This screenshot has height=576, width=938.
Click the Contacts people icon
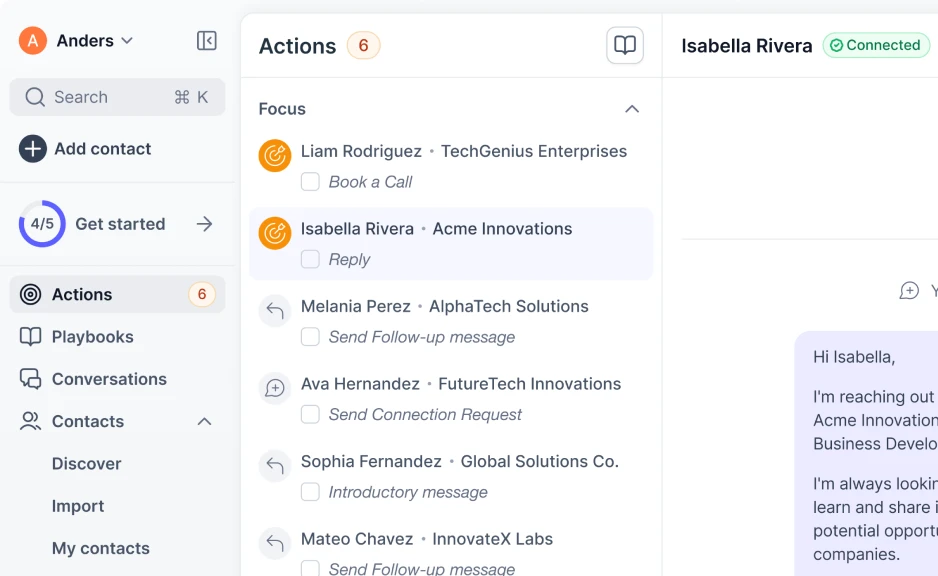point(31,421)
